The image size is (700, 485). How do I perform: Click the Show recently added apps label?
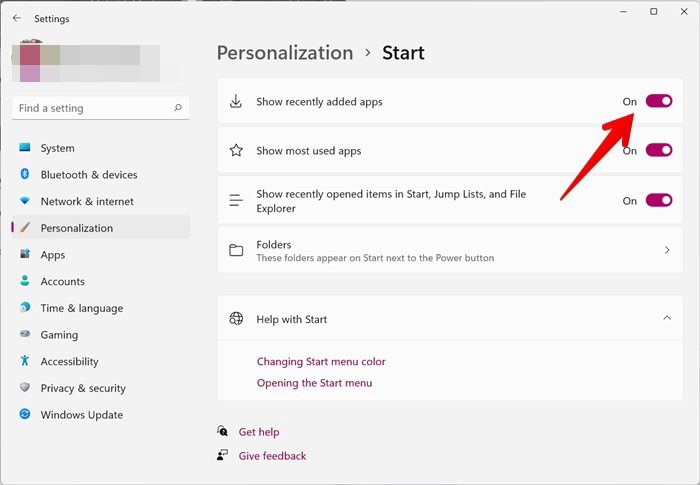coord(319,102)
